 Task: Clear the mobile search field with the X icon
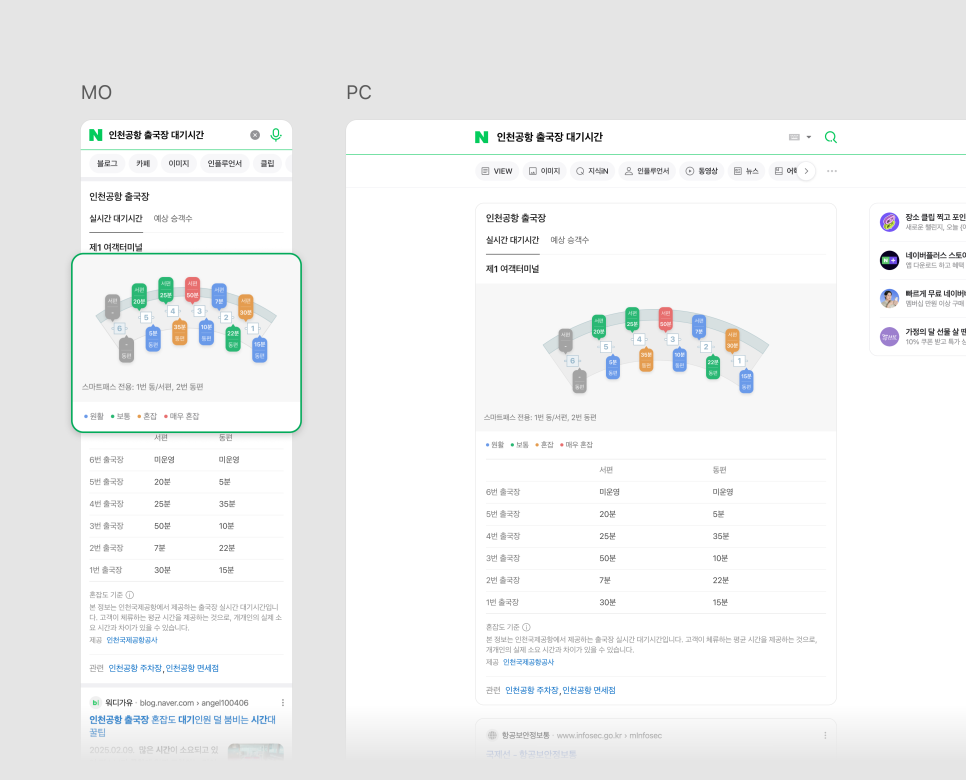click(x=255, y=135)
